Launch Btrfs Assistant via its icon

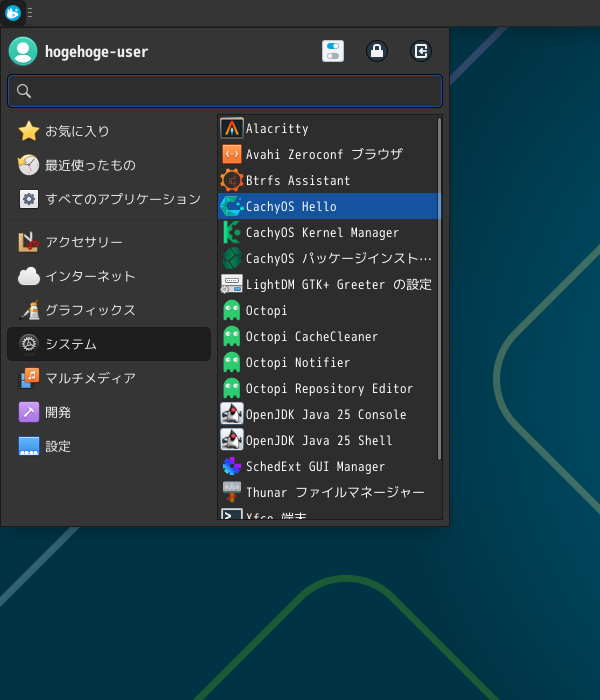point(232,180)
